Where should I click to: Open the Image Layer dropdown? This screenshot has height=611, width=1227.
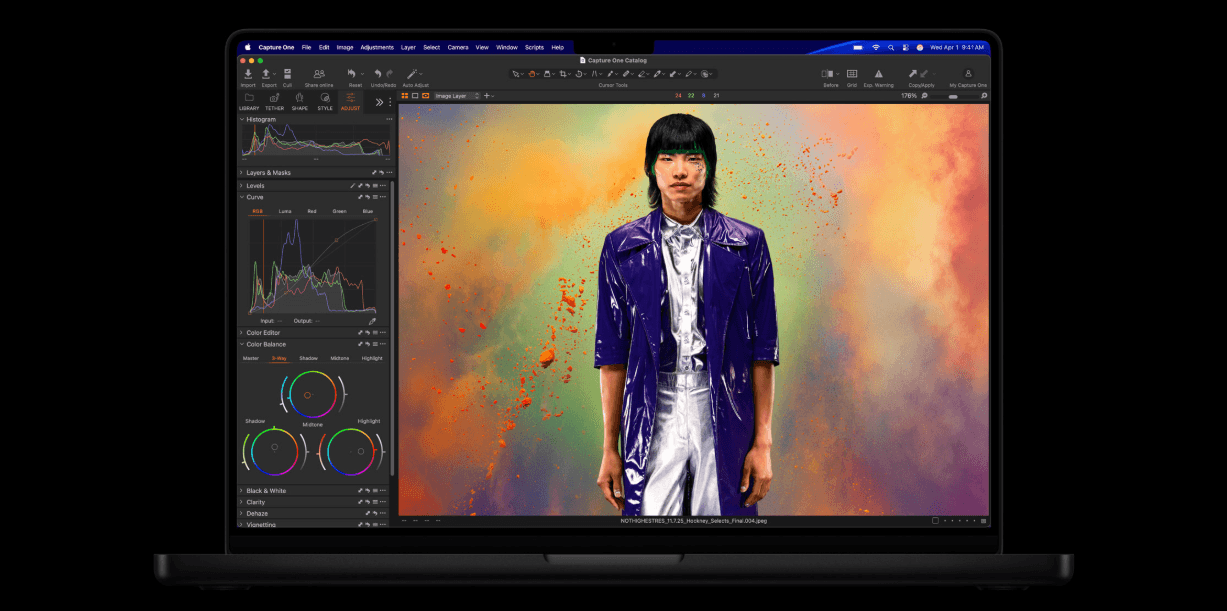tap(456, 97)
